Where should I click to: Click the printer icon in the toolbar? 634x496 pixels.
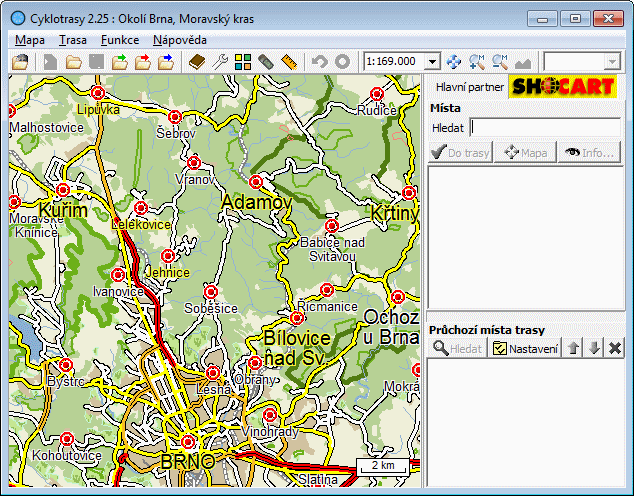pyautogui.click(x=20, y=62)
